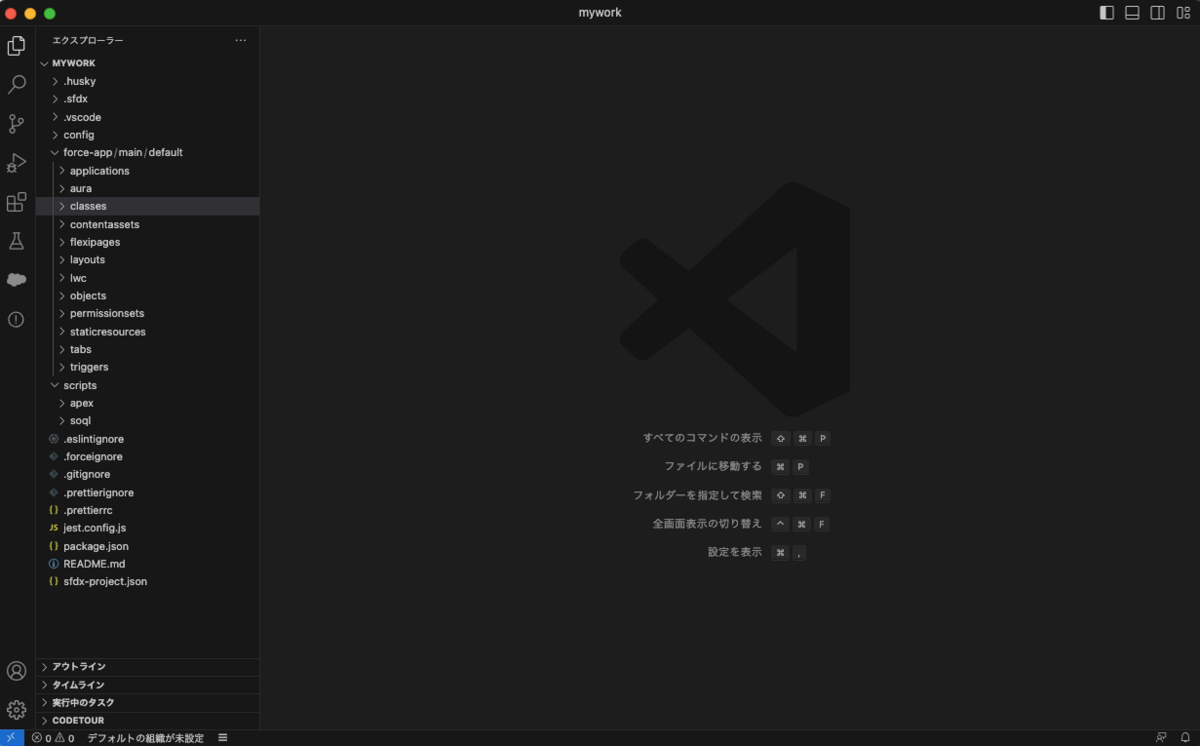
Task: Toggle the bottom panel visibility
Action: [1132, 13]
